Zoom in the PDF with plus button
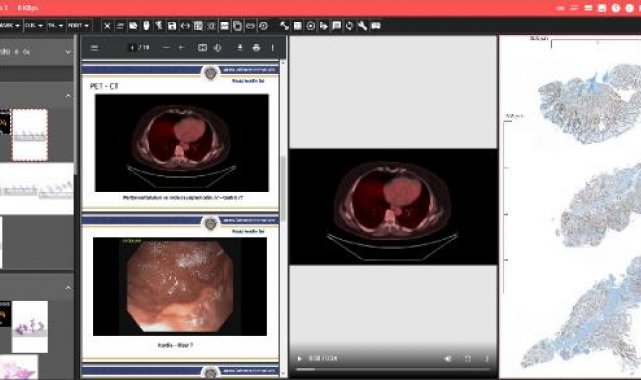 coord(181,48)
